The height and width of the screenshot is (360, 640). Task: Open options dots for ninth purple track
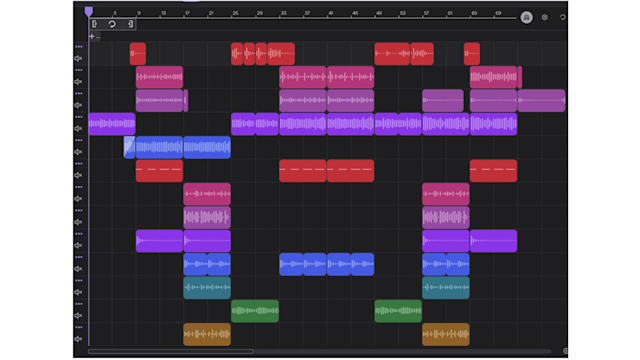pyautogui.click(x=79, y=234)
